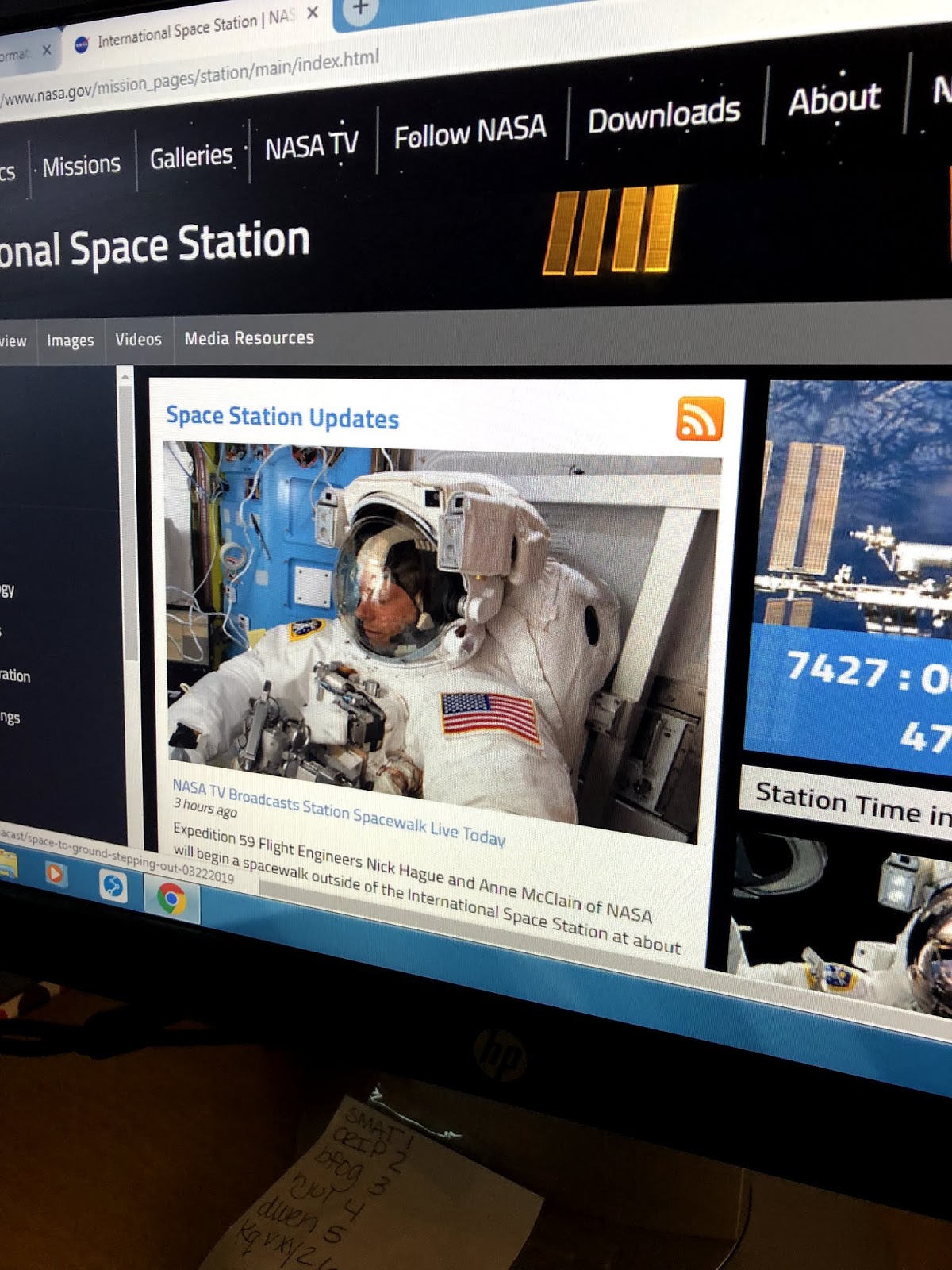Open the About menu item
Image resolution: width=952 pixels, height=1270 pixels.
(x=834, y=99)
